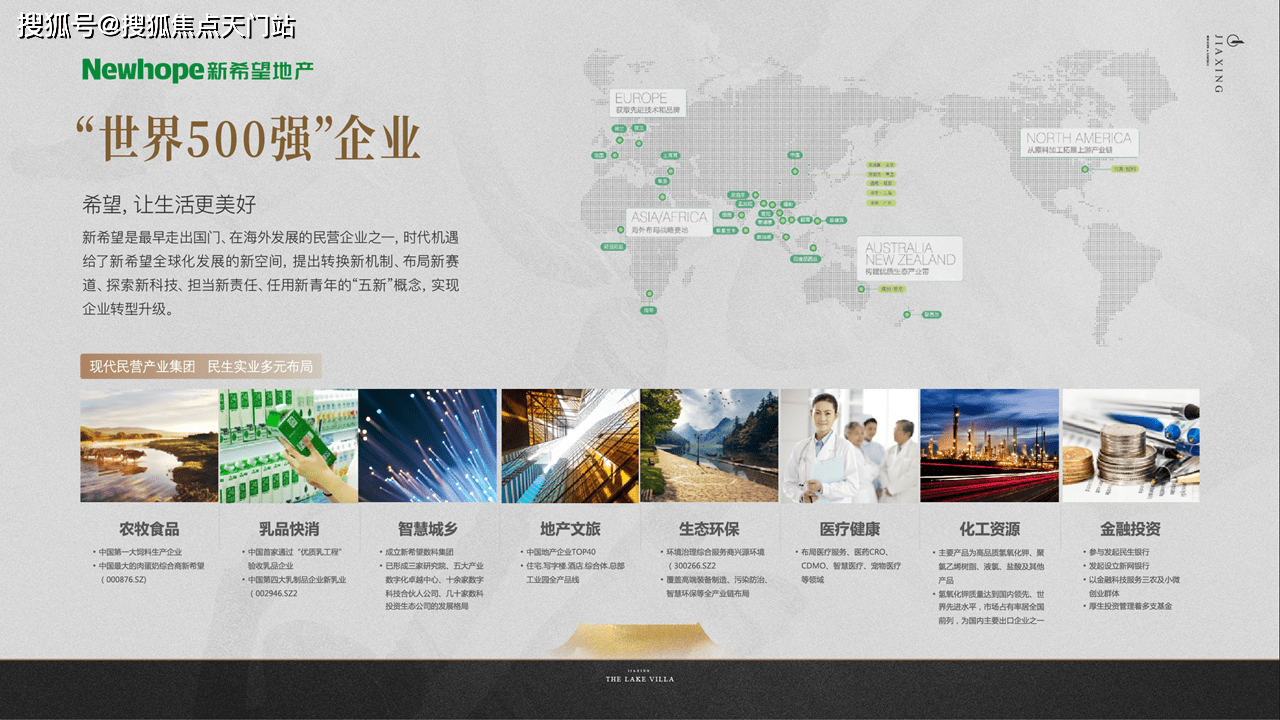The width and height of the screenshot is (1280, 720).
Task: Click the NORTH AMERICA map label
Action: [1079, 143]
